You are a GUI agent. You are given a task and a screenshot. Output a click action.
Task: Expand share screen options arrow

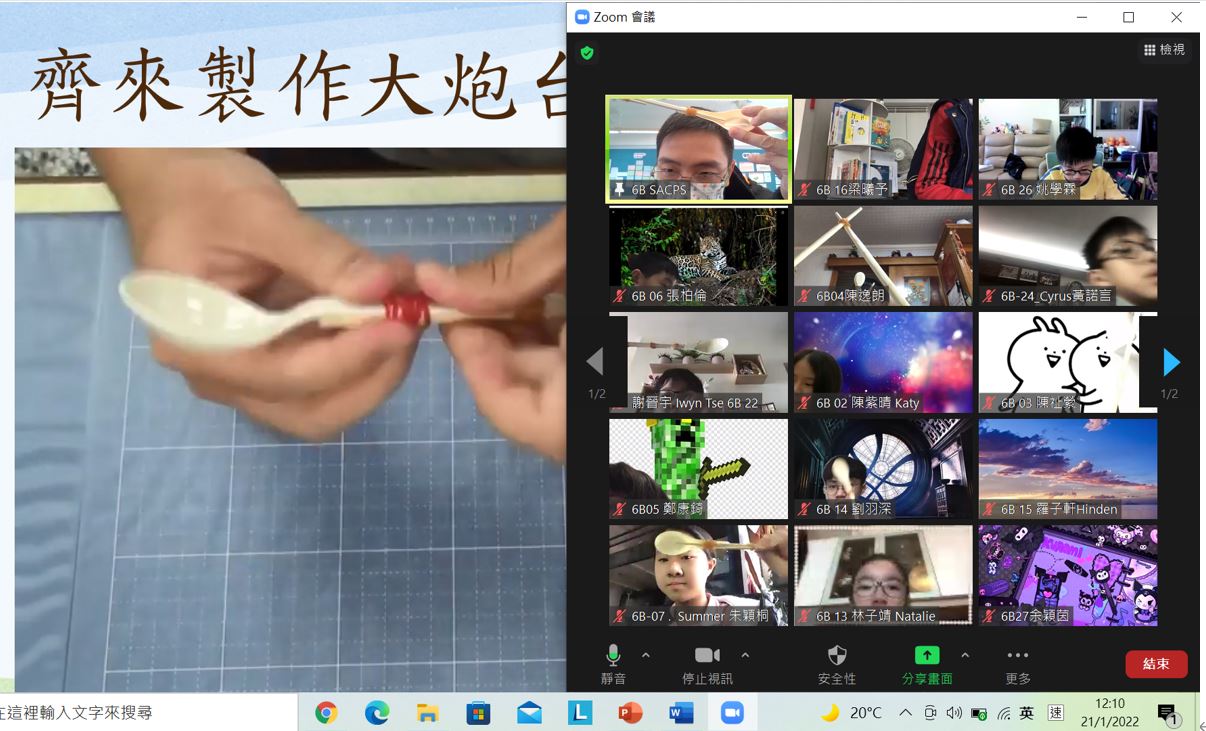[965, 655]
